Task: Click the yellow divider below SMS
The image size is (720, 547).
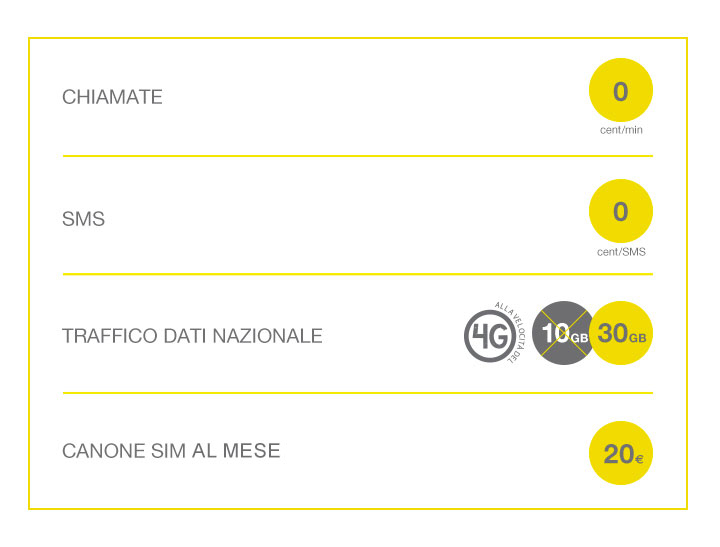Action: [x=358, y=274]
